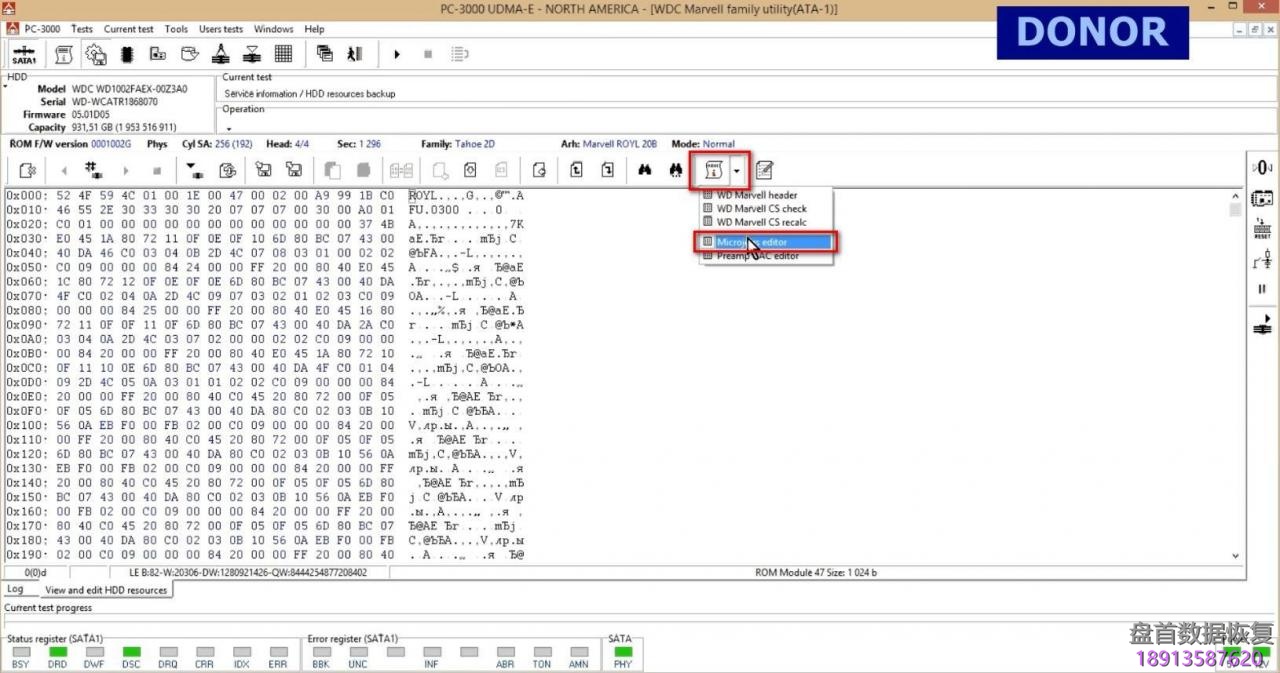This screenshot has height=673, width=1280.
Task: Click the RESET icon in right sidebar
Action: 1262,229
